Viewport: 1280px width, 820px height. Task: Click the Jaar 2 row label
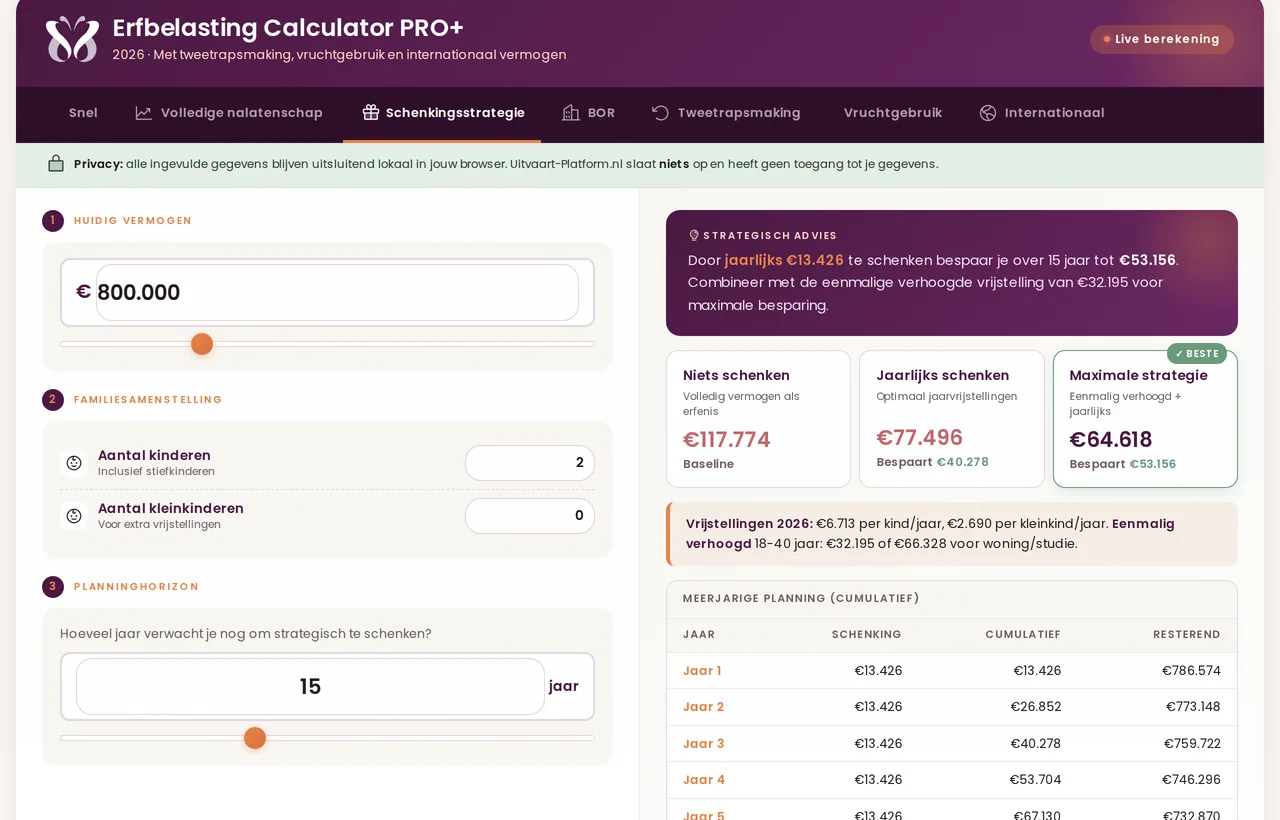[704, 707]
